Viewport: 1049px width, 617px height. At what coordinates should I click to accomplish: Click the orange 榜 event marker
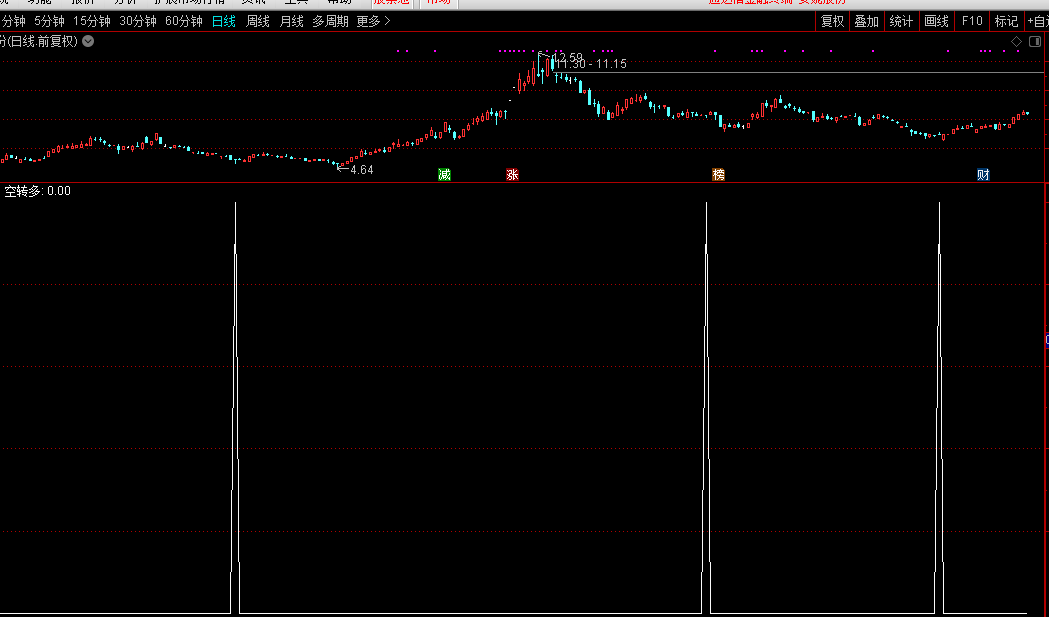point(718,175)
